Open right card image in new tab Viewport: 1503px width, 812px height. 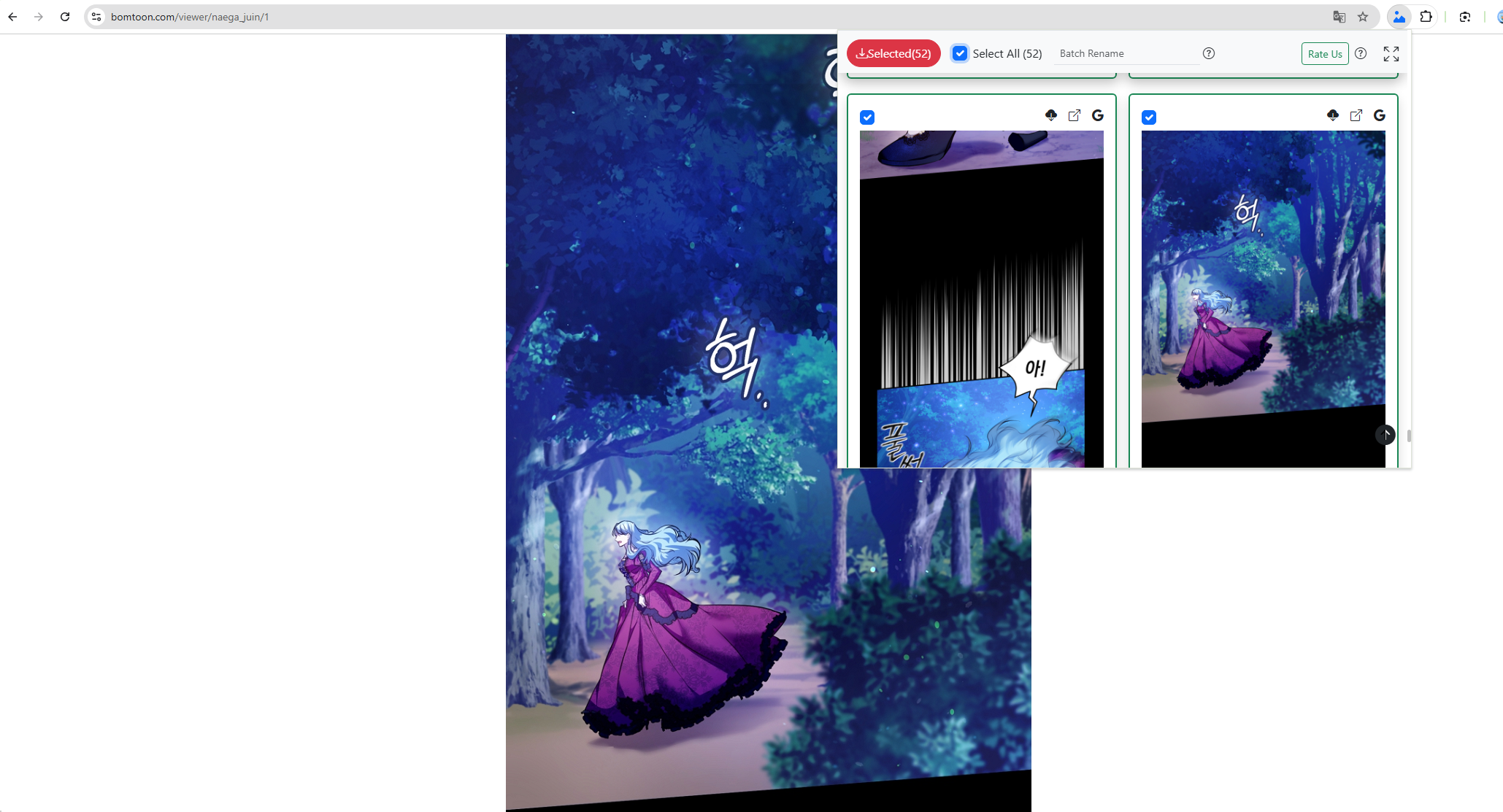(1356, 115)
